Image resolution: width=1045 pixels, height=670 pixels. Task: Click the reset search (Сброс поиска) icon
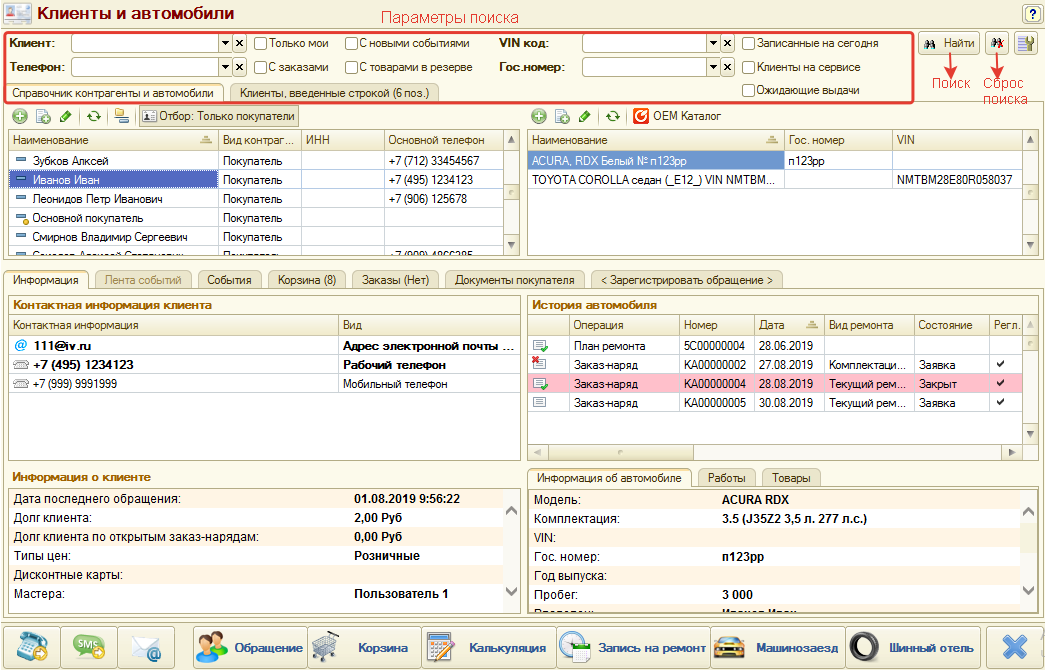(x=997, y=43)
